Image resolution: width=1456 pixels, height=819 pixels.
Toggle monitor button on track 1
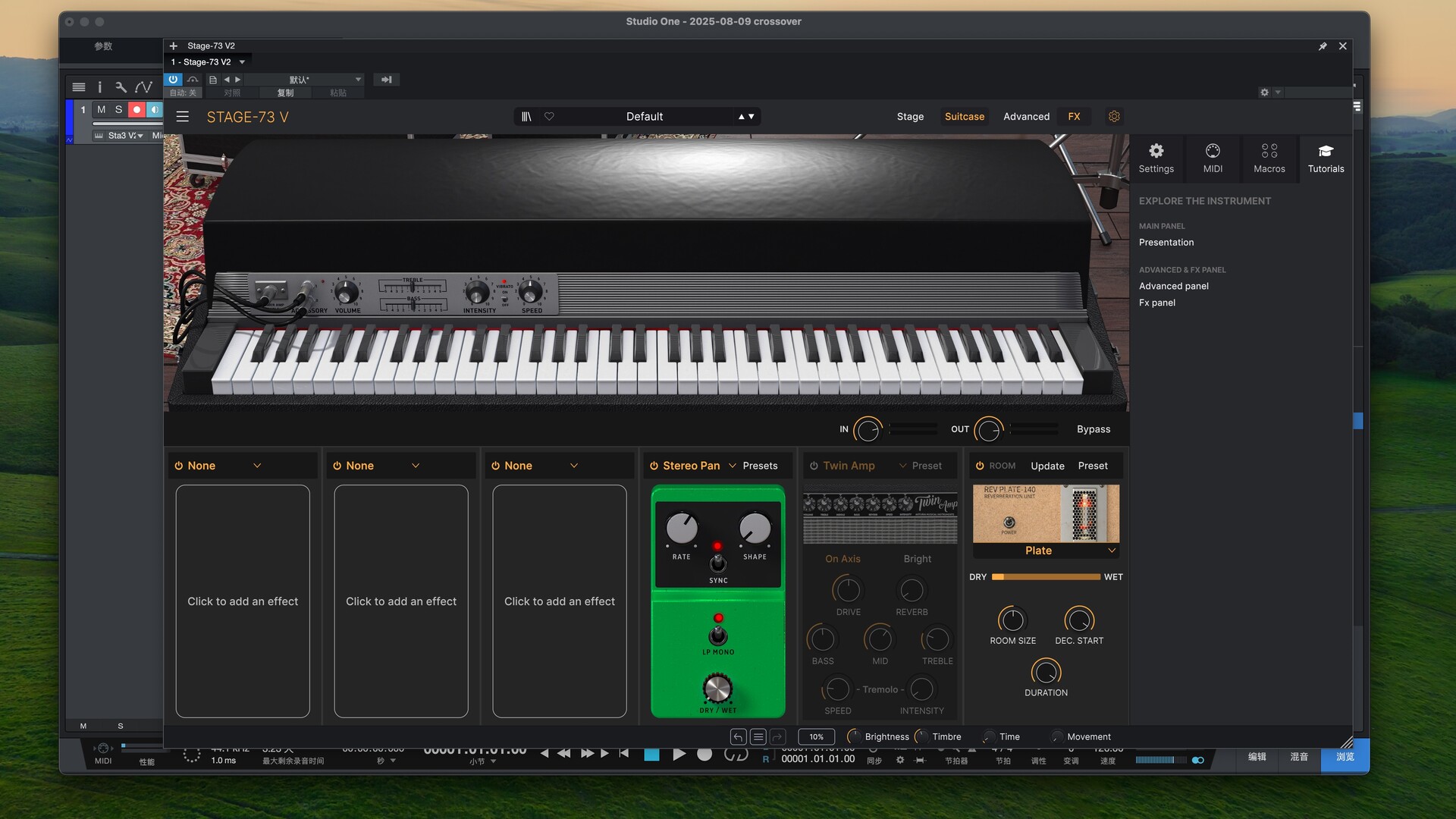click(155, 110)
